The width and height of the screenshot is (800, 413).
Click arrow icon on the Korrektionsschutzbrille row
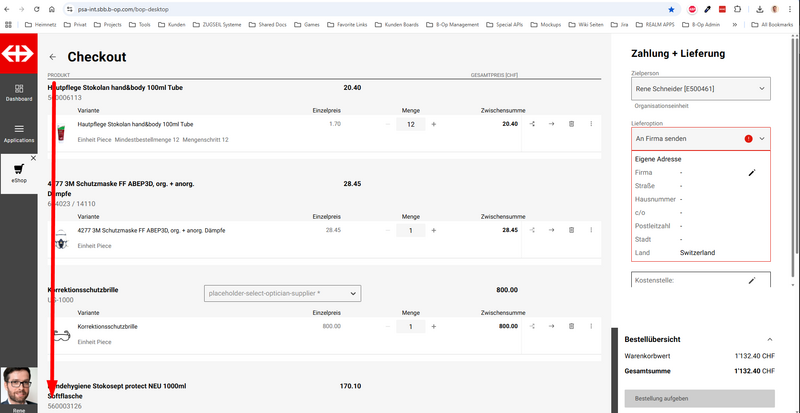551,326
